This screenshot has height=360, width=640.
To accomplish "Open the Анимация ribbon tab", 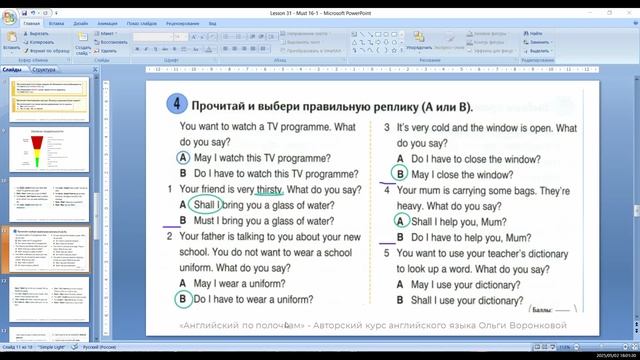I will pos(107,24).
